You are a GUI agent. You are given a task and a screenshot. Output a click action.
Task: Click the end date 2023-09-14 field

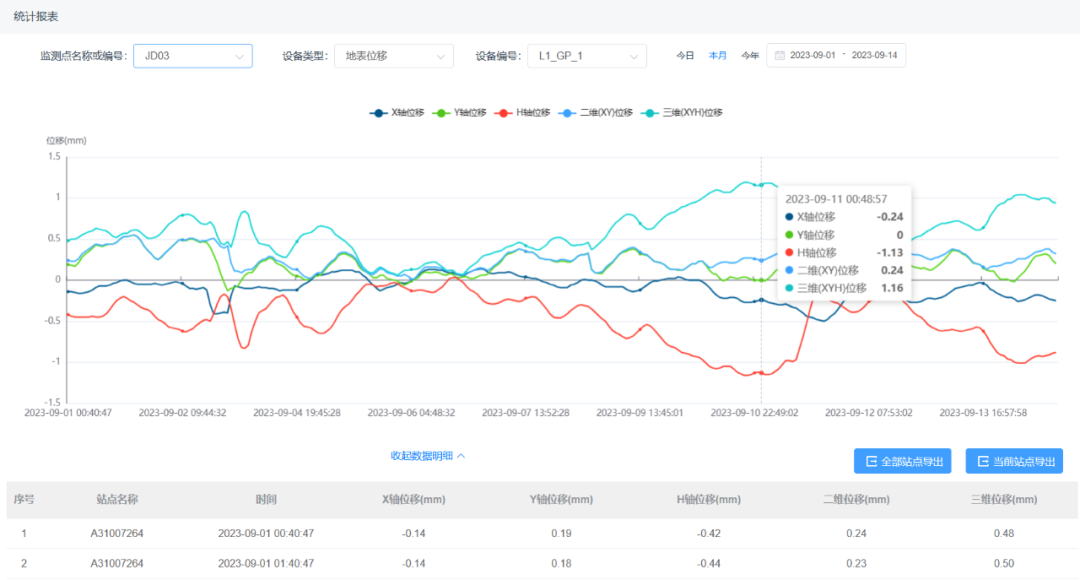click(875, 56)
